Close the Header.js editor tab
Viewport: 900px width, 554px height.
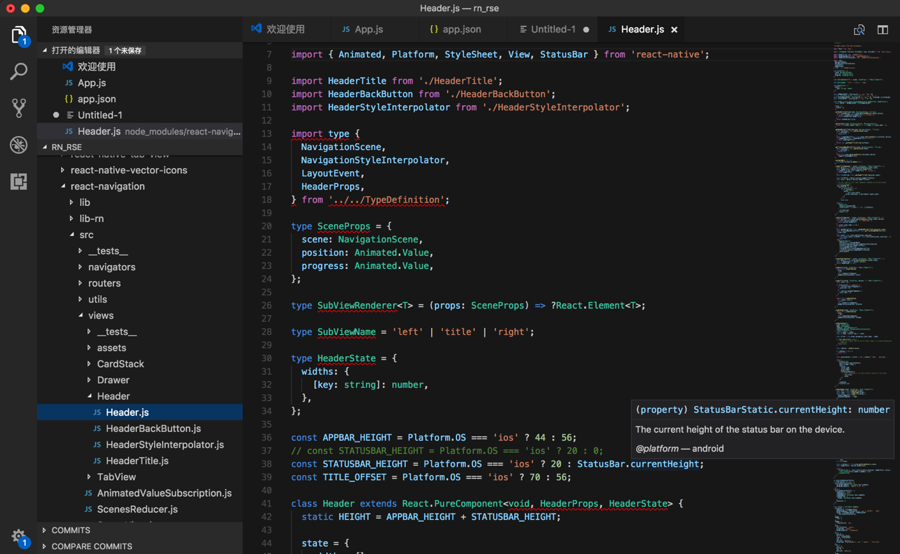pyautogui.click(x=675, y=30)
